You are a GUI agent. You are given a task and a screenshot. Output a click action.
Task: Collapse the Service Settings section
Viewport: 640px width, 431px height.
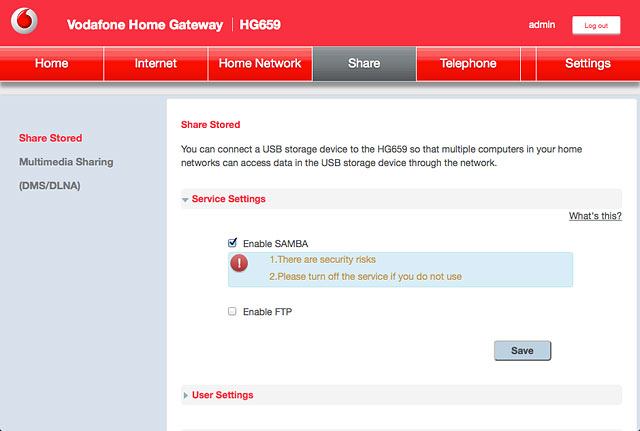coord(401,199)
